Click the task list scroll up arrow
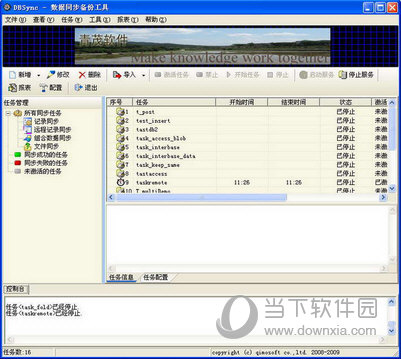This screenshot has height=360, width=401. 392,102
